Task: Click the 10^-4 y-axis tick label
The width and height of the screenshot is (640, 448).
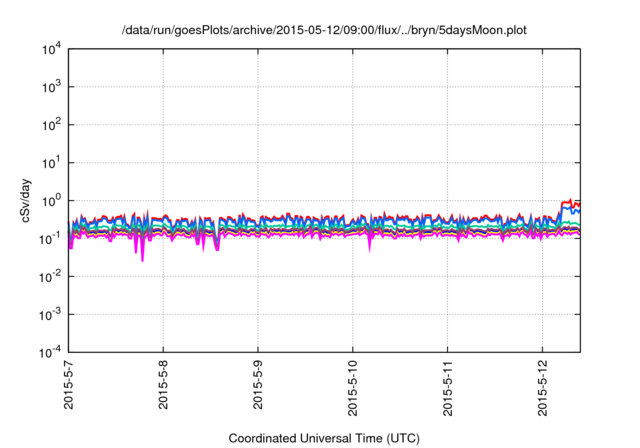Action: [50, 353]
